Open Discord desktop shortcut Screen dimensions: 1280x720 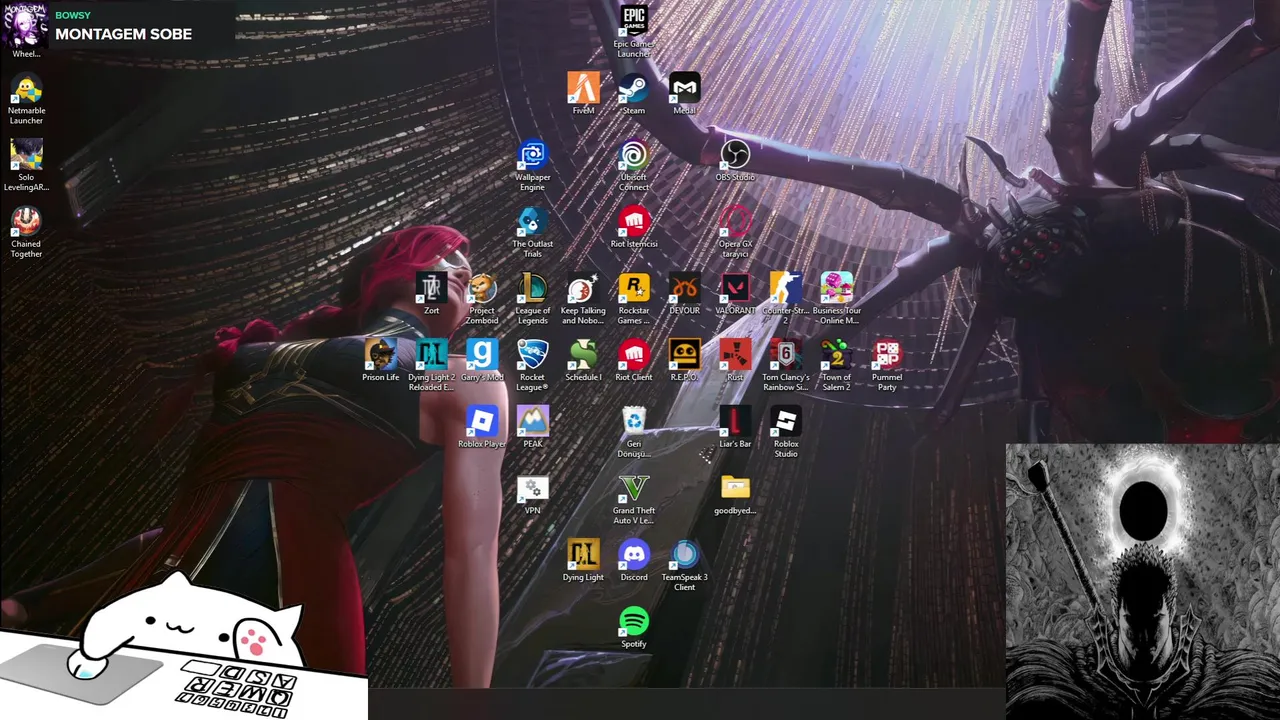[x=634, y=555]
